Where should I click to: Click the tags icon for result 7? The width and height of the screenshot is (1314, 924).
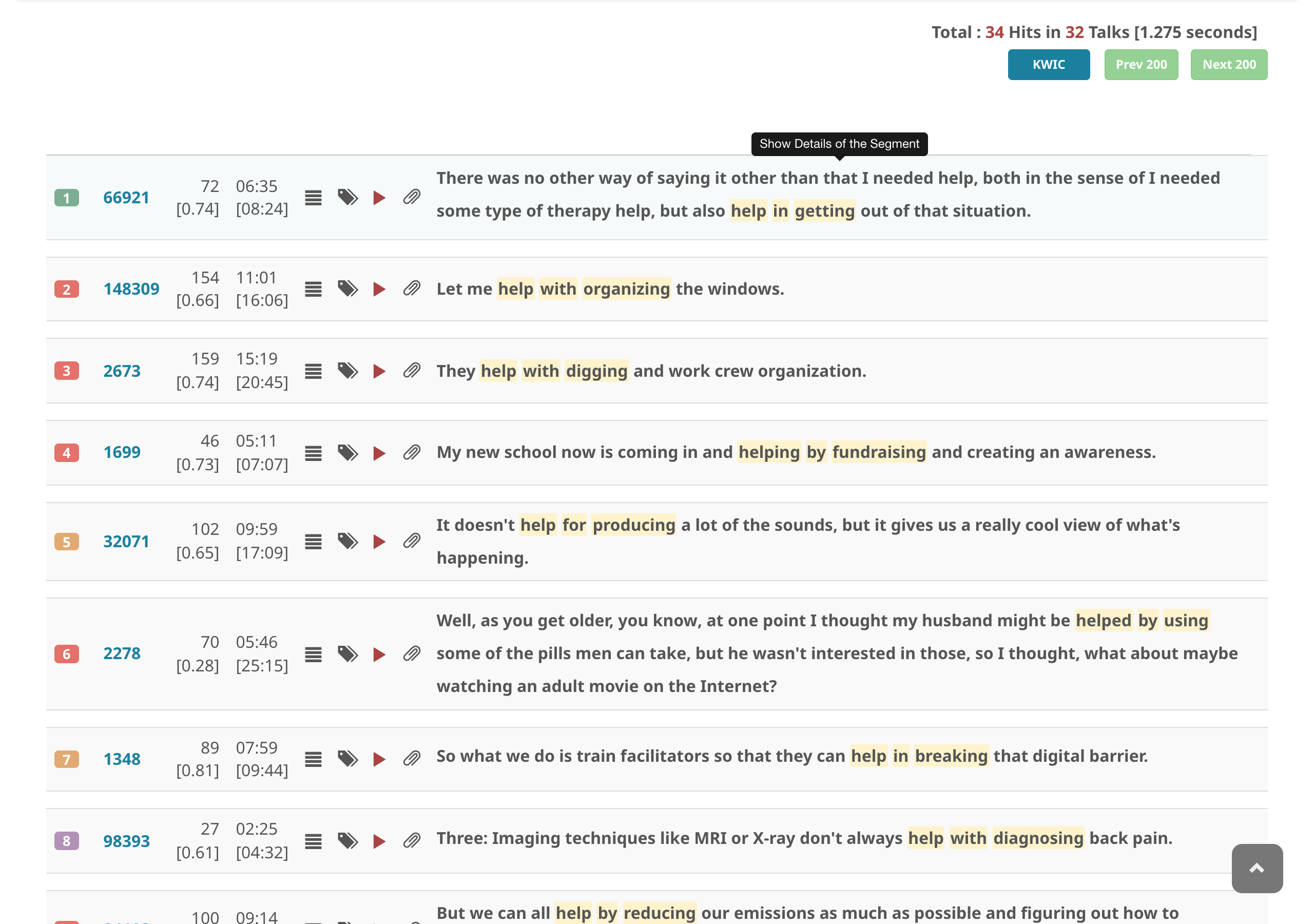click(347, 759)
